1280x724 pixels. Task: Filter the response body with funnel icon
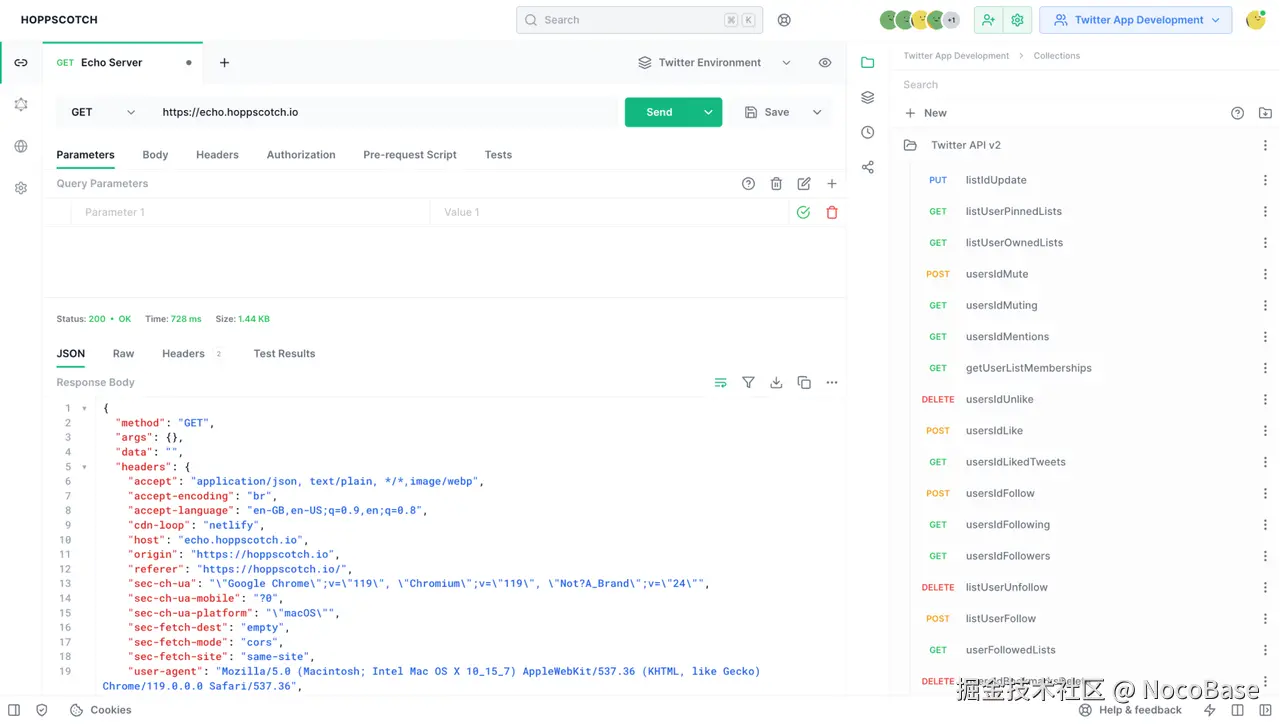(748, 383)
